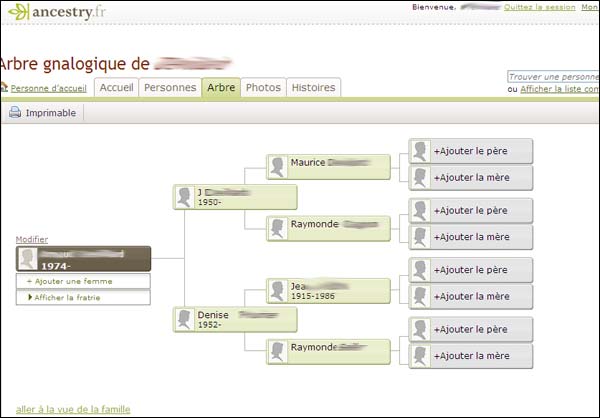
Task: Add father for Maurice via Ajouter le père
Action: click(470, 151)
